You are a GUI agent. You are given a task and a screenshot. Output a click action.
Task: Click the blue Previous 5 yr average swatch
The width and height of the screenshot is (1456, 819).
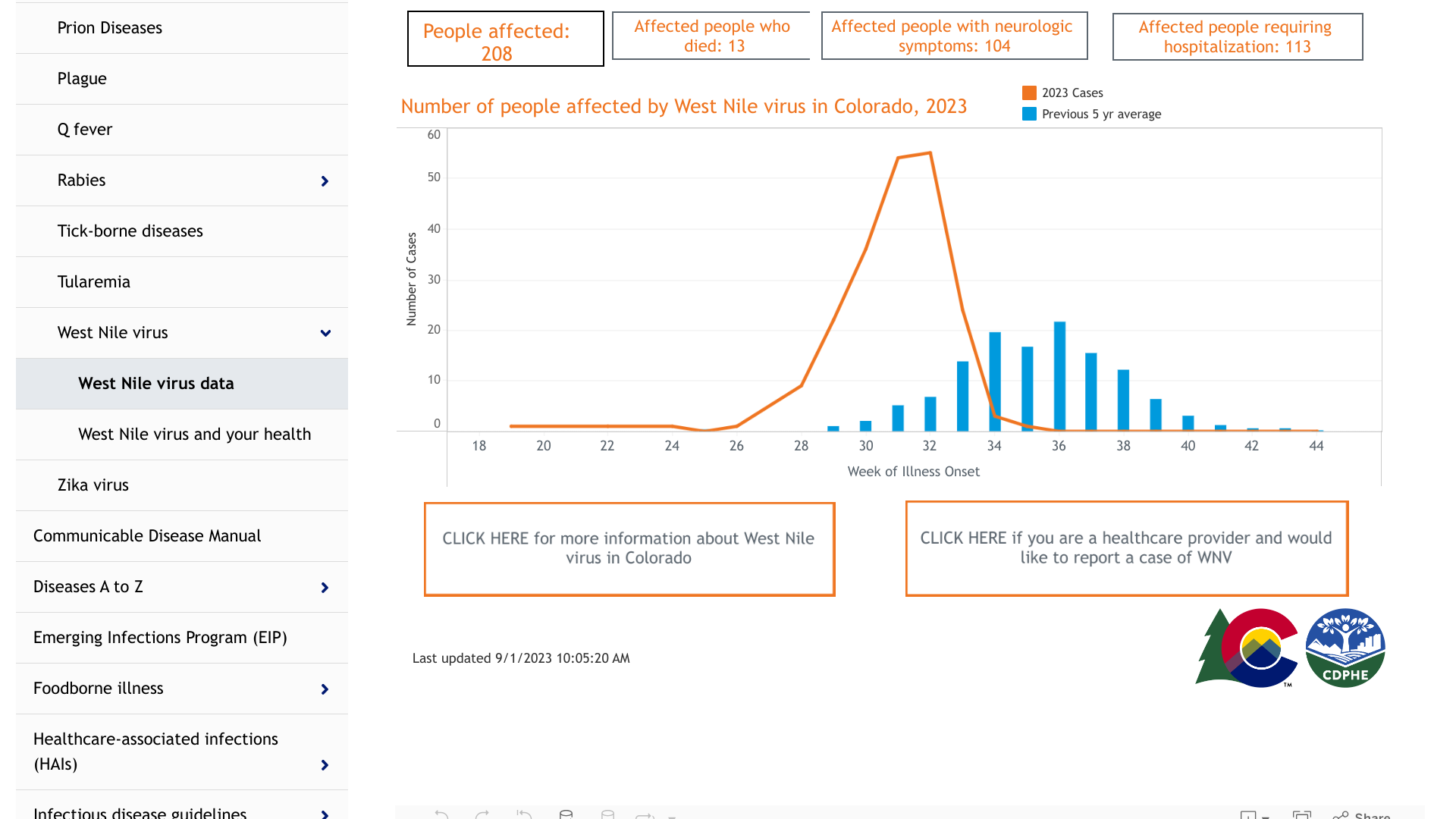click(x=1029, y=114)
